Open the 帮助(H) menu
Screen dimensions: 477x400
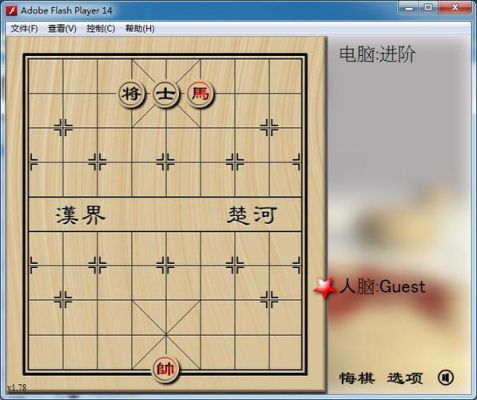pyautogui.click(x=140, y=29)
